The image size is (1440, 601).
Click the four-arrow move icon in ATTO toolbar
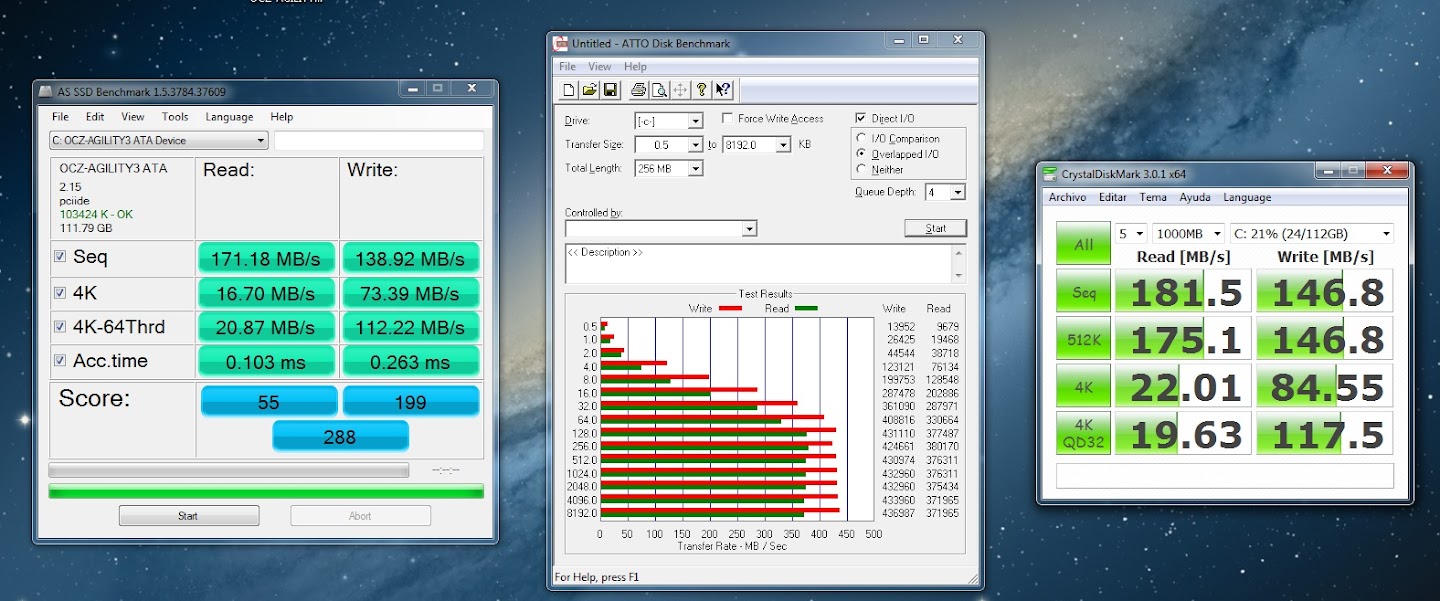coord(680,90)
